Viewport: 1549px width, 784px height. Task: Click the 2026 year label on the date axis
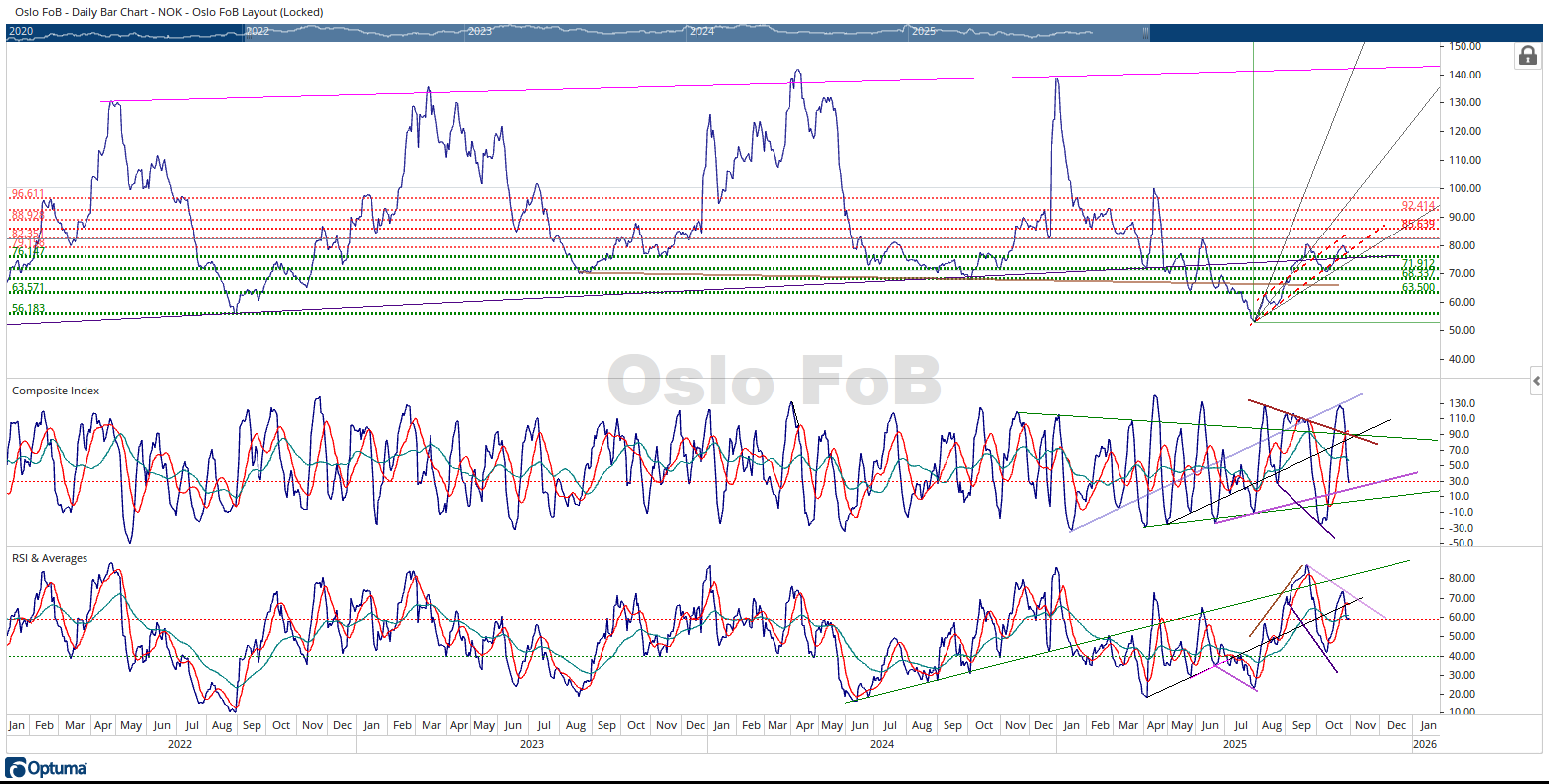(1424, 743)
